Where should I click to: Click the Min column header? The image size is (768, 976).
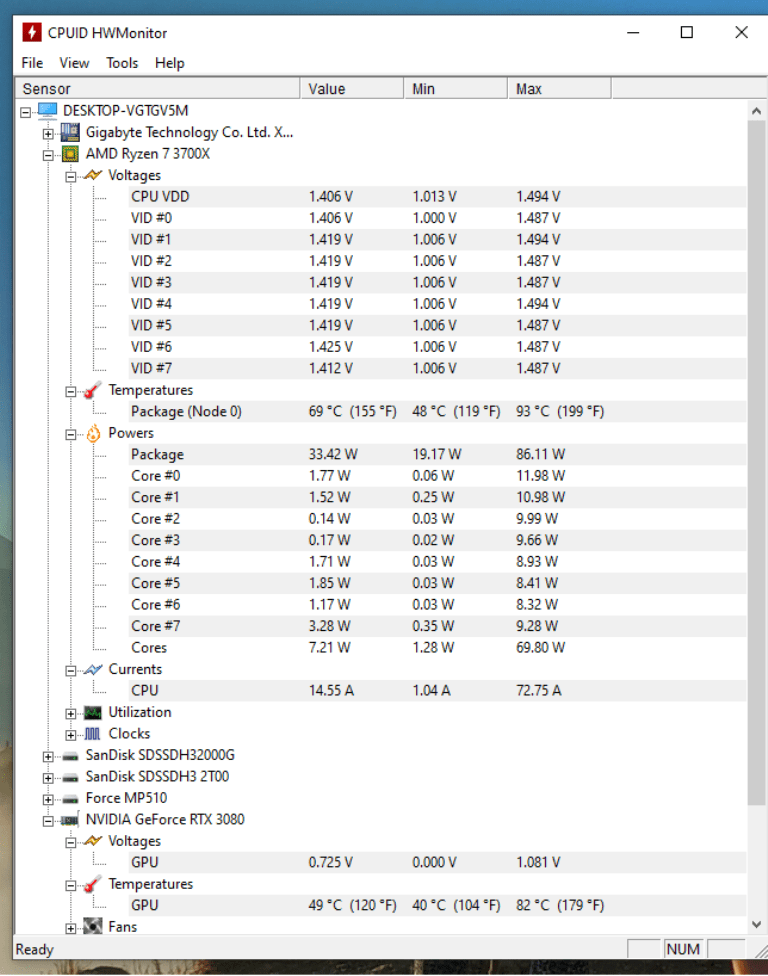pos(456,88)
